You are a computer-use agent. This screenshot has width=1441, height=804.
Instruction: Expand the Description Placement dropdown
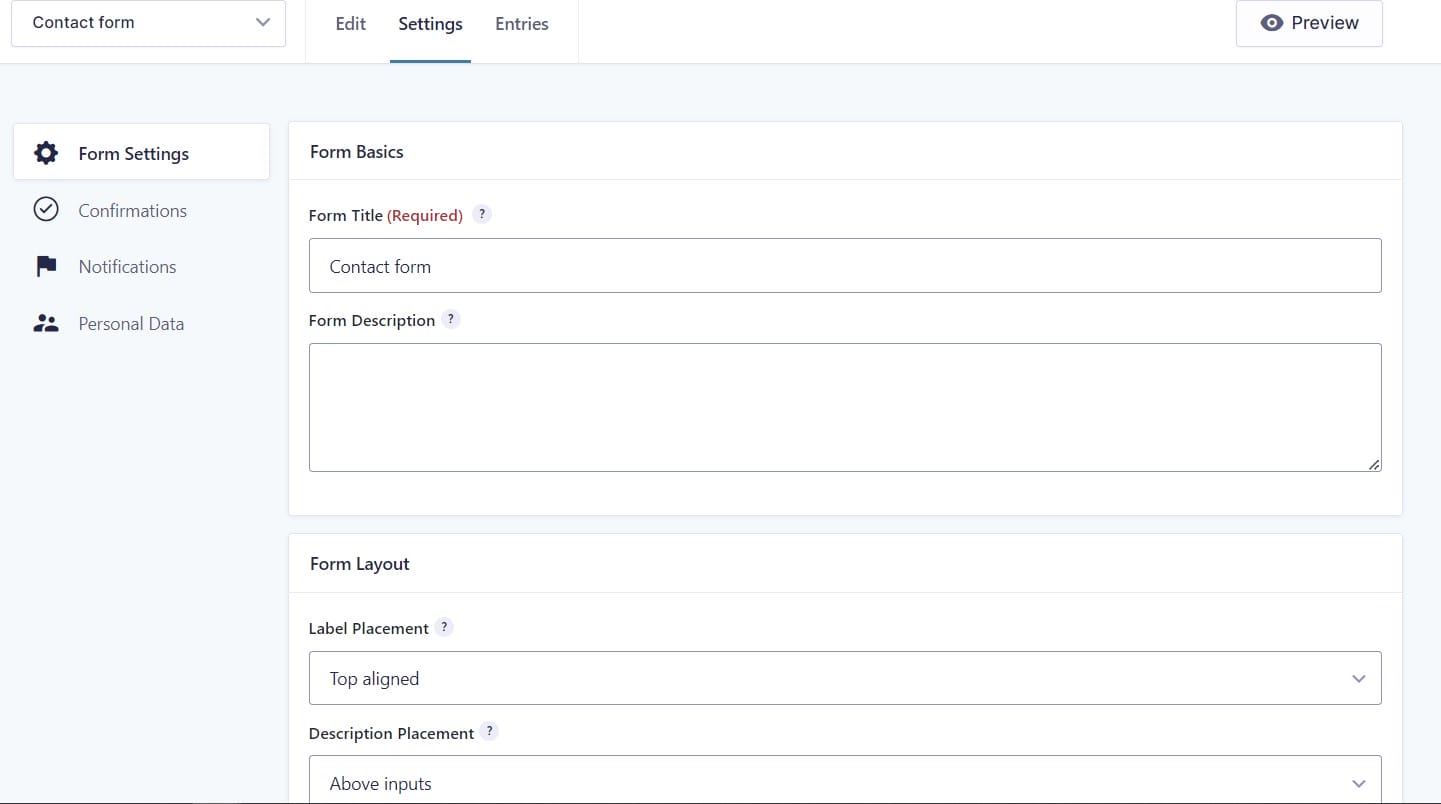coord(845,782)
